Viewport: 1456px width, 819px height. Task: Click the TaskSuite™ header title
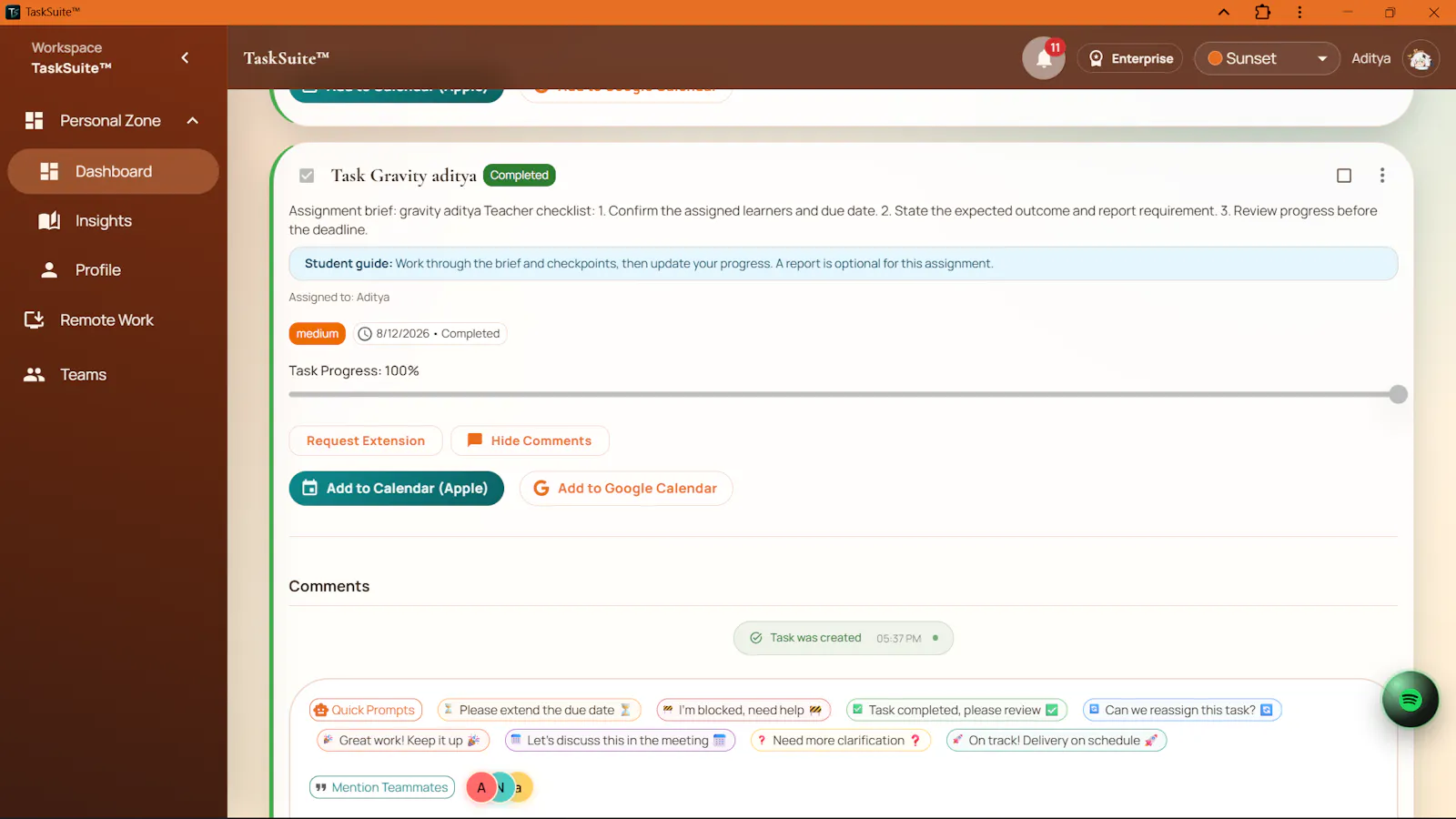287,58
